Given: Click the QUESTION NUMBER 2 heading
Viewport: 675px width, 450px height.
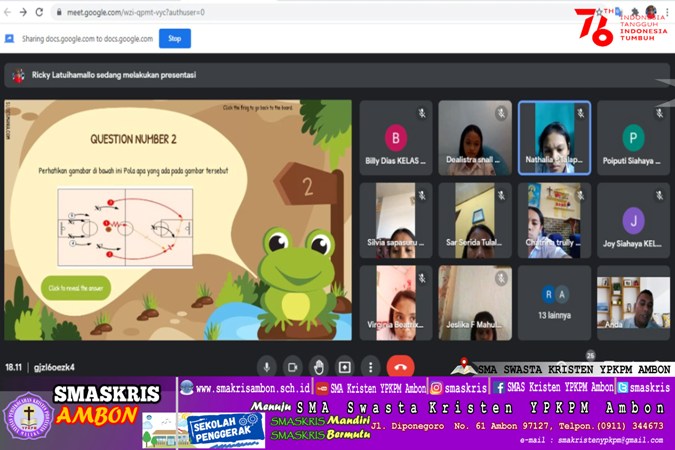Looking at the screenshot, I should [133, 139].
